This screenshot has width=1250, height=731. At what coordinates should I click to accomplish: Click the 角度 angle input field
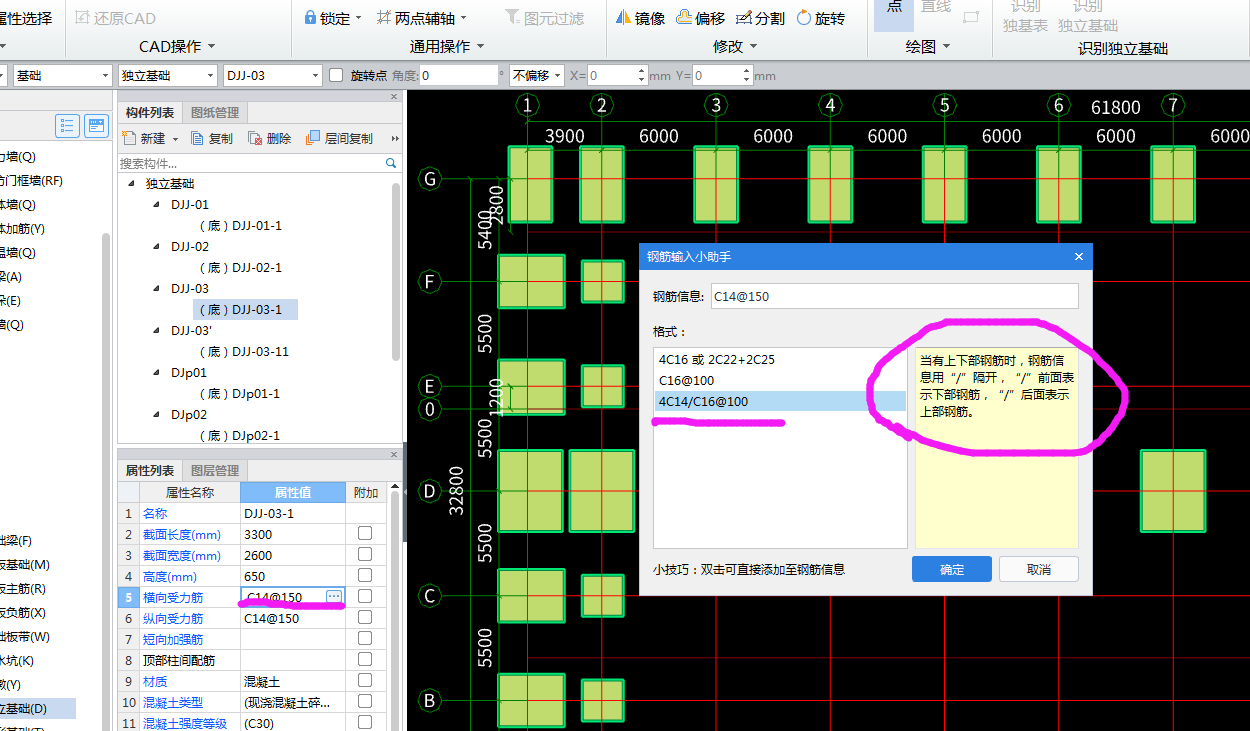458,75
